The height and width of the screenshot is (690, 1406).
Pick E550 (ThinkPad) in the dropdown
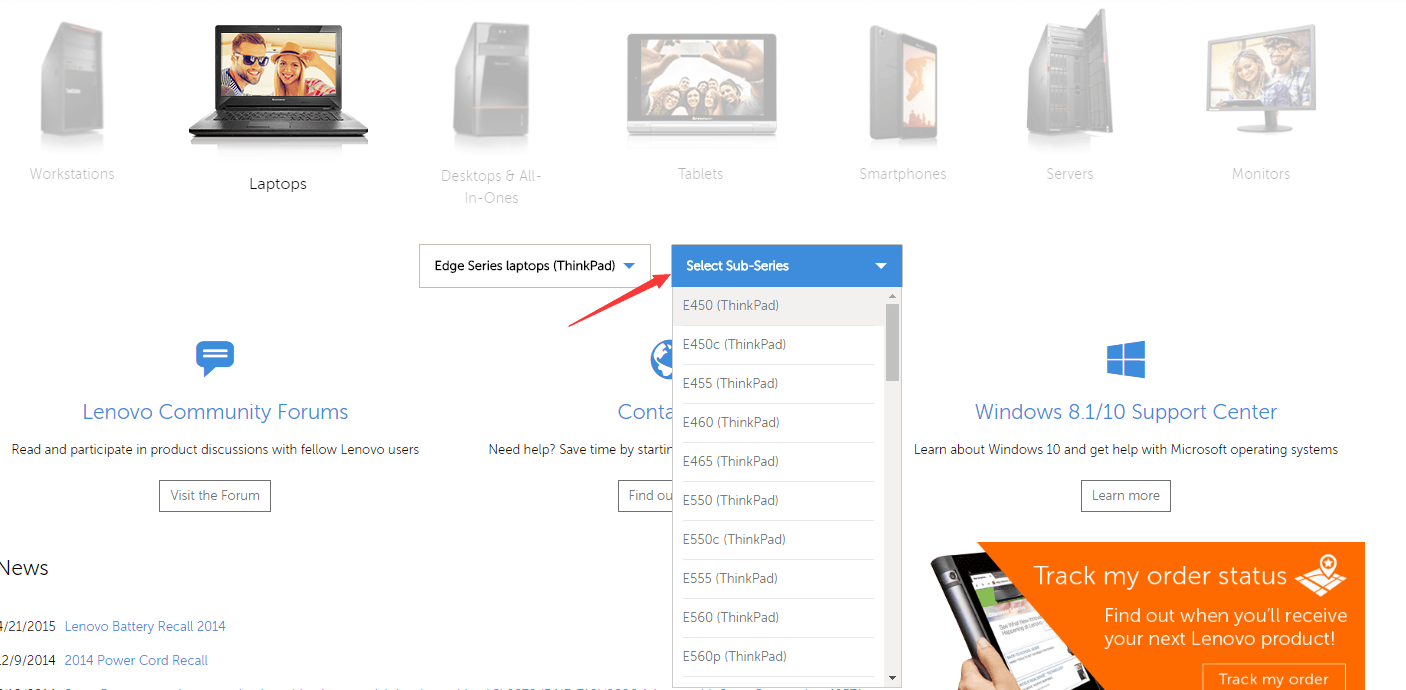pos(778,501)
